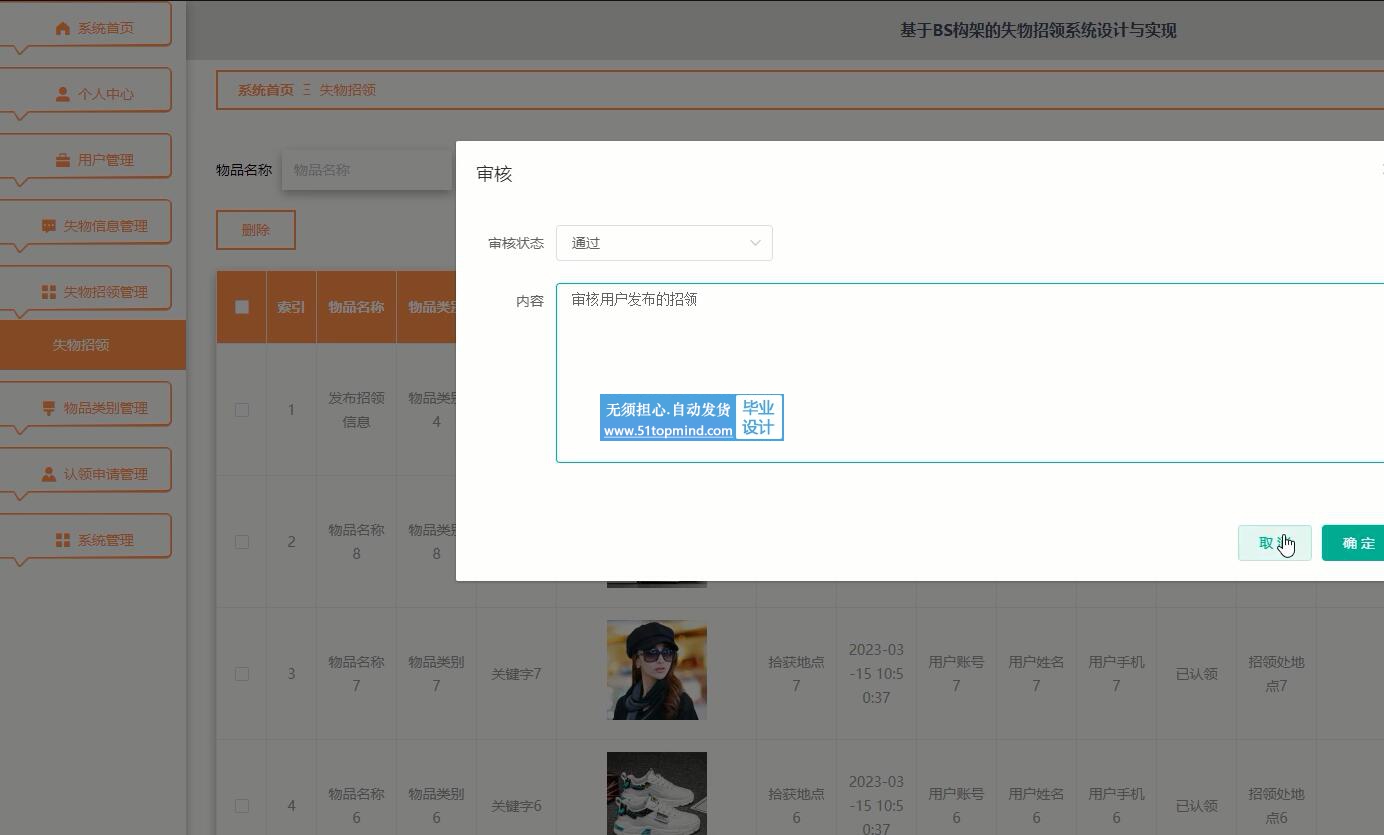Image resolution: width=1384 pixels, height=835 pixels.
Task: Open 失物信息管理 sidebar menu
Action: coord(86,223)
